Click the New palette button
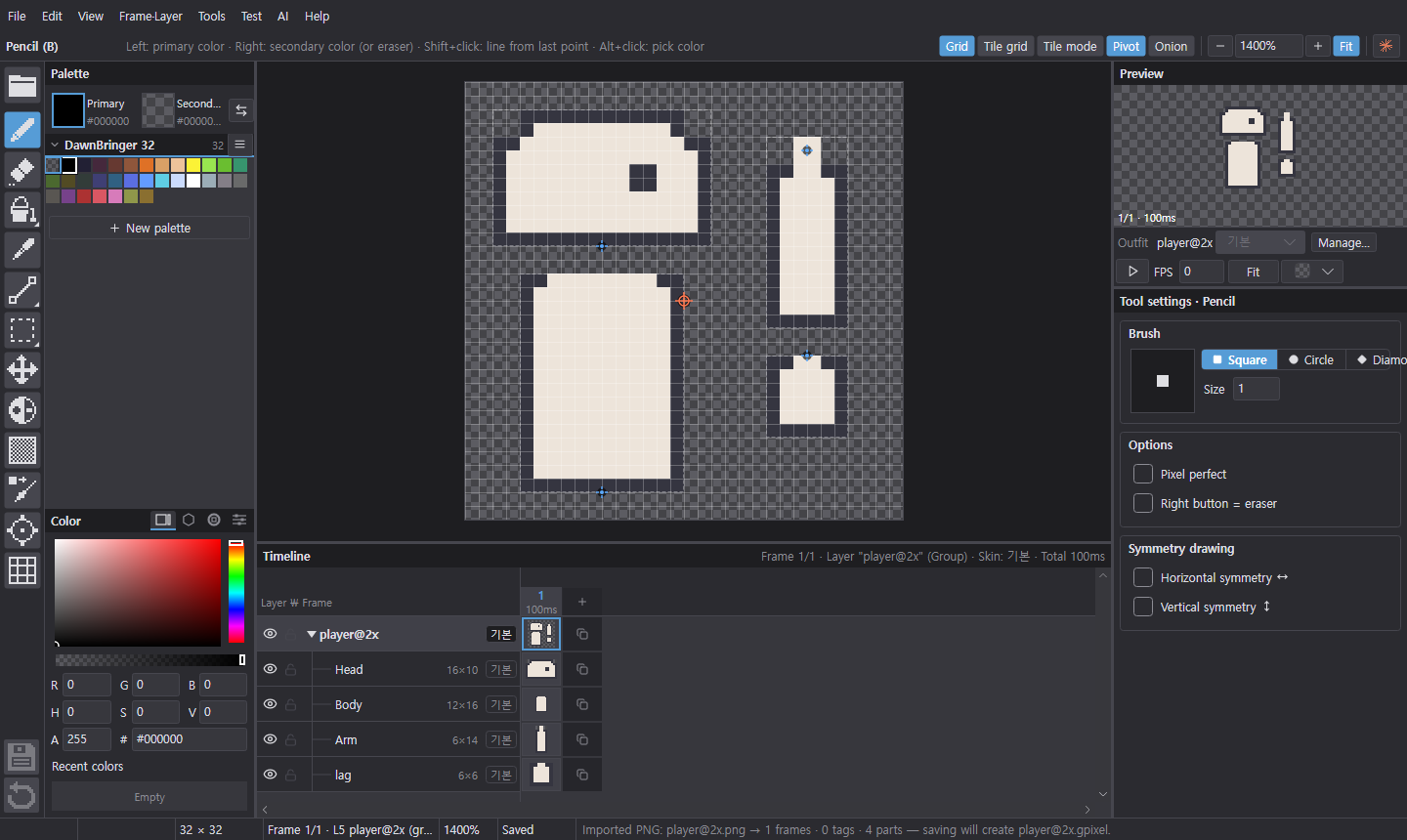 coord(149,228)
